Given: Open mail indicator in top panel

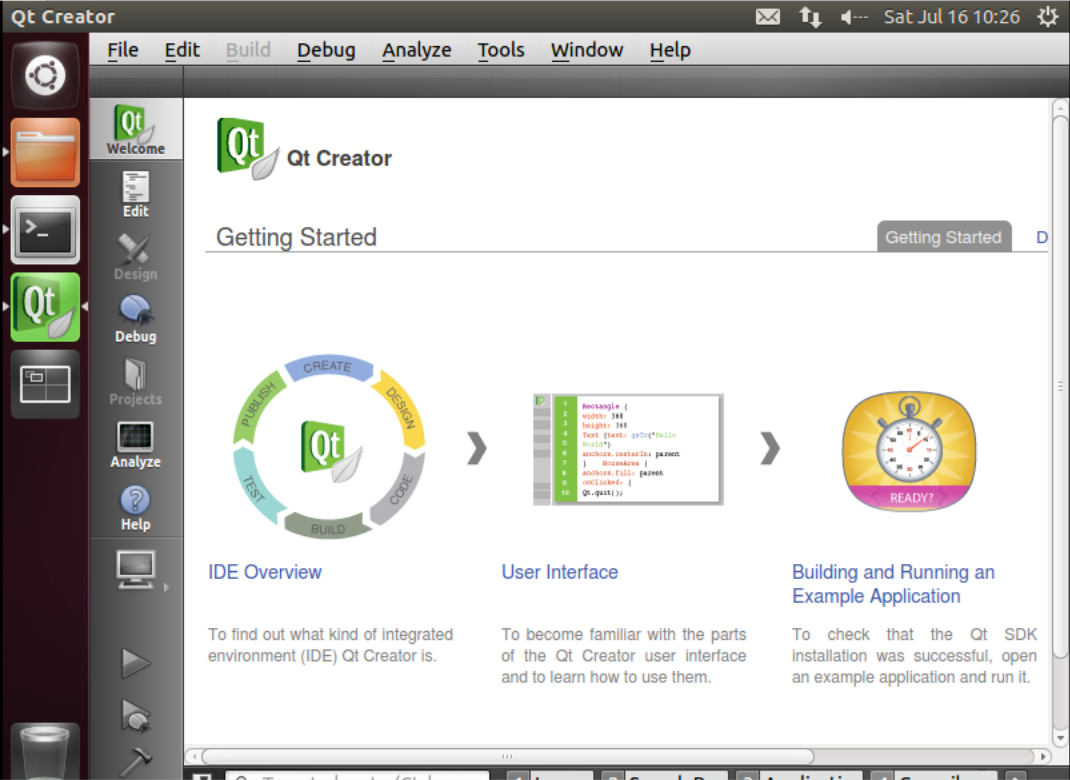Looking at the screenshot, I should 768,16.
